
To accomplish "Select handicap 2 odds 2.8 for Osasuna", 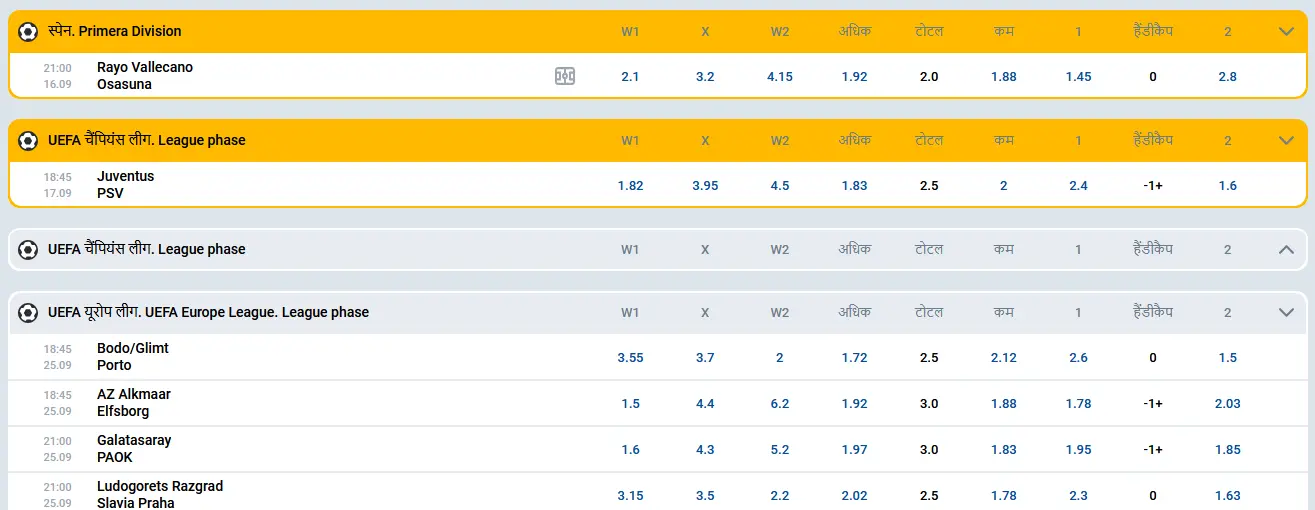I will [x=1228, y=77].
